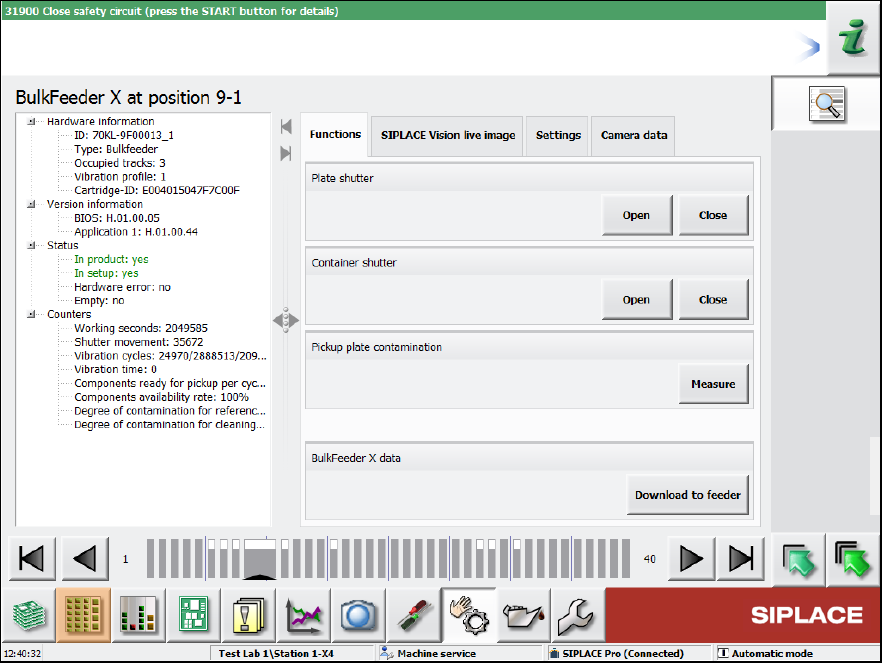Open the SIPLACE Vision live image tab
This screenshot has width=882, height=663.
448,136
